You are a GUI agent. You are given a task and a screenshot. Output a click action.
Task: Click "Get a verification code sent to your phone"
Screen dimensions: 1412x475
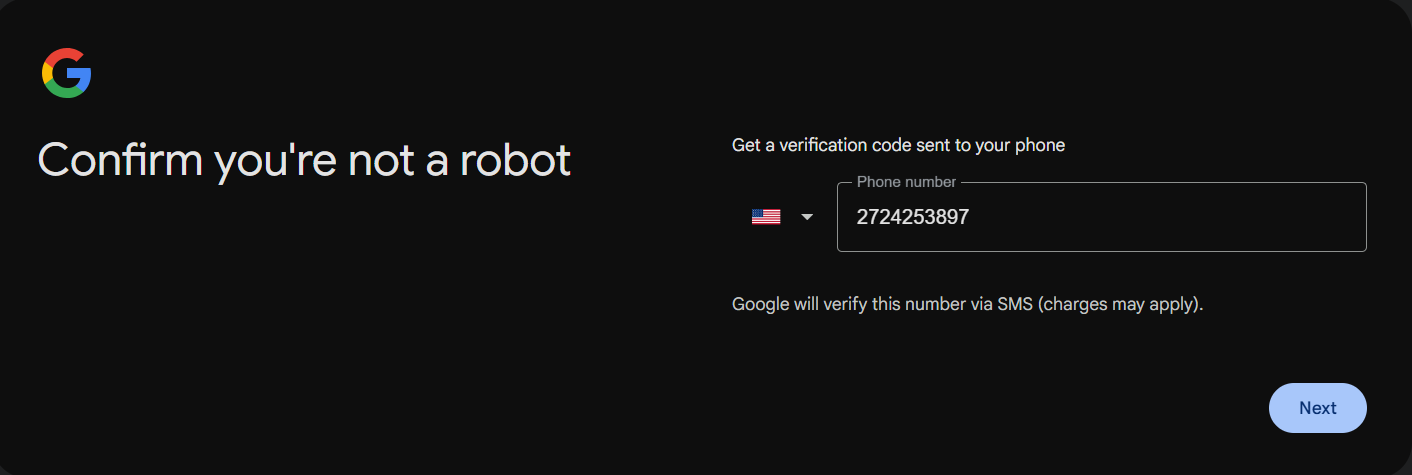coord(898,145)
